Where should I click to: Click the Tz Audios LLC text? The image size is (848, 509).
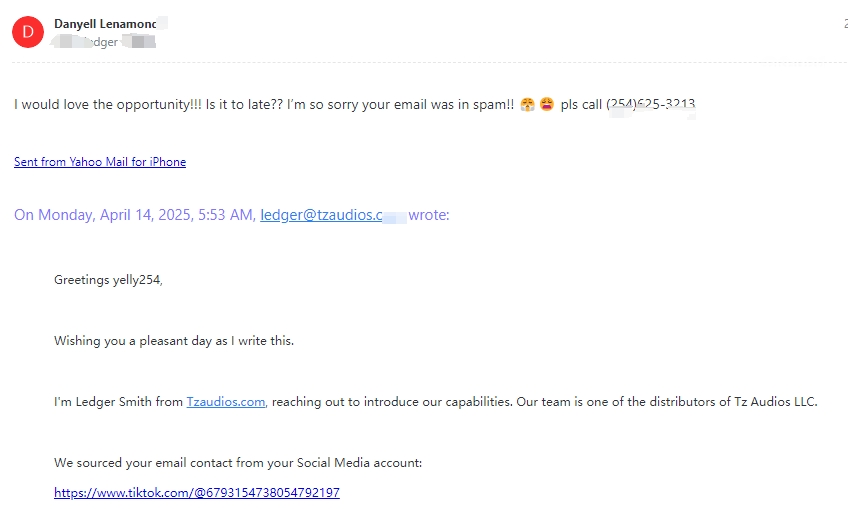click(x=776, y=402)
